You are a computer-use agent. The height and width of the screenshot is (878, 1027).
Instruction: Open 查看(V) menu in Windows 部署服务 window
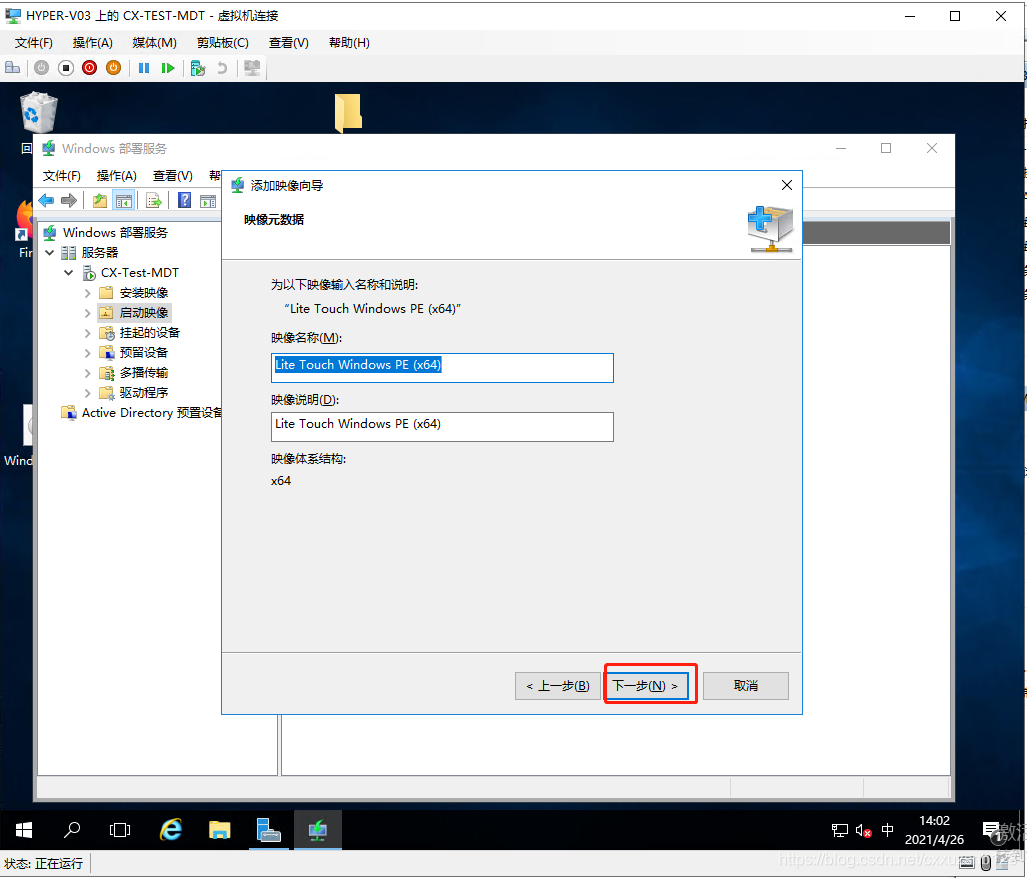[x=172, y=175]
